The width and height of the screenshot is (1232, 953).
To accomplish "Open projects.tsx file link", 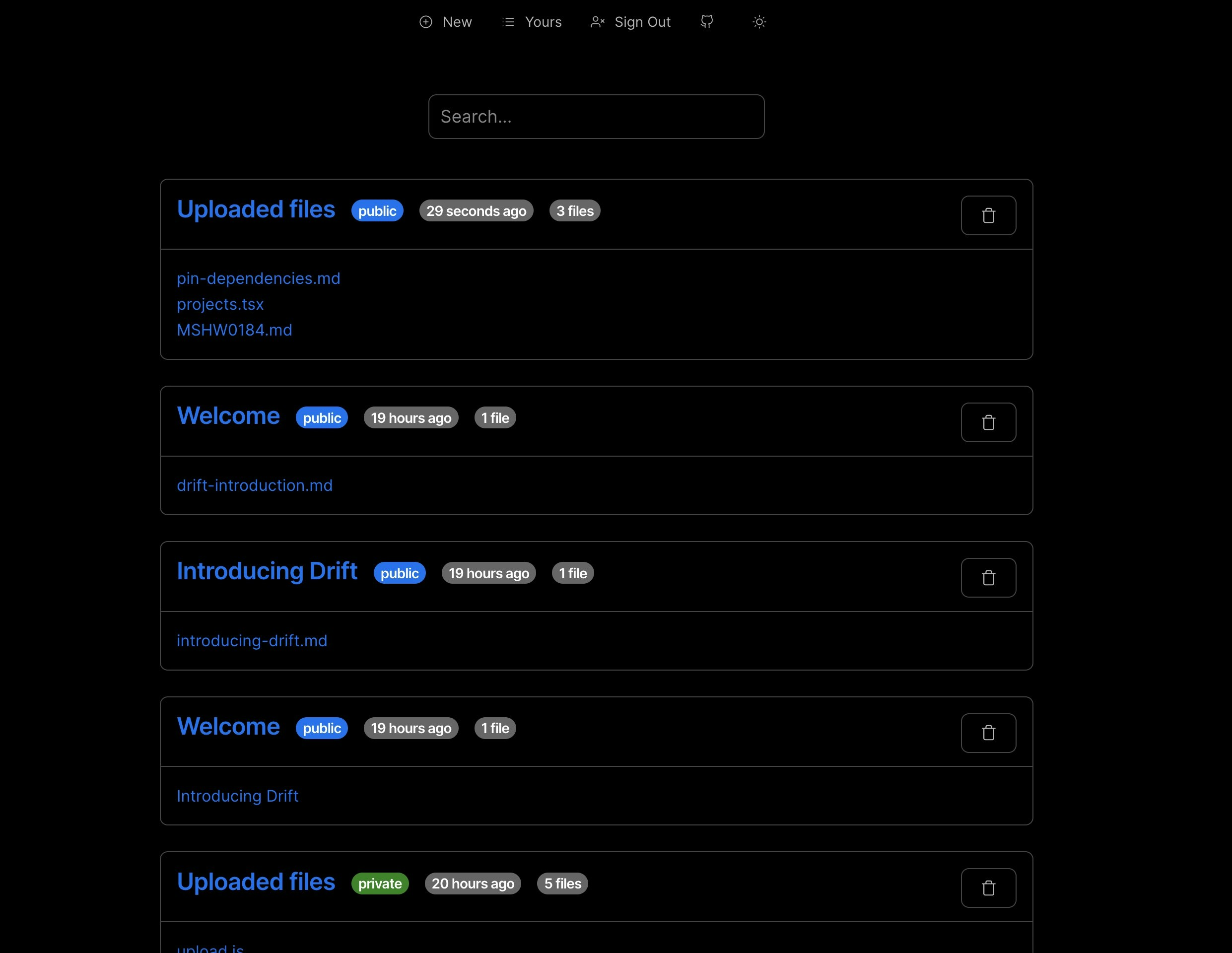I will [220, 304].
